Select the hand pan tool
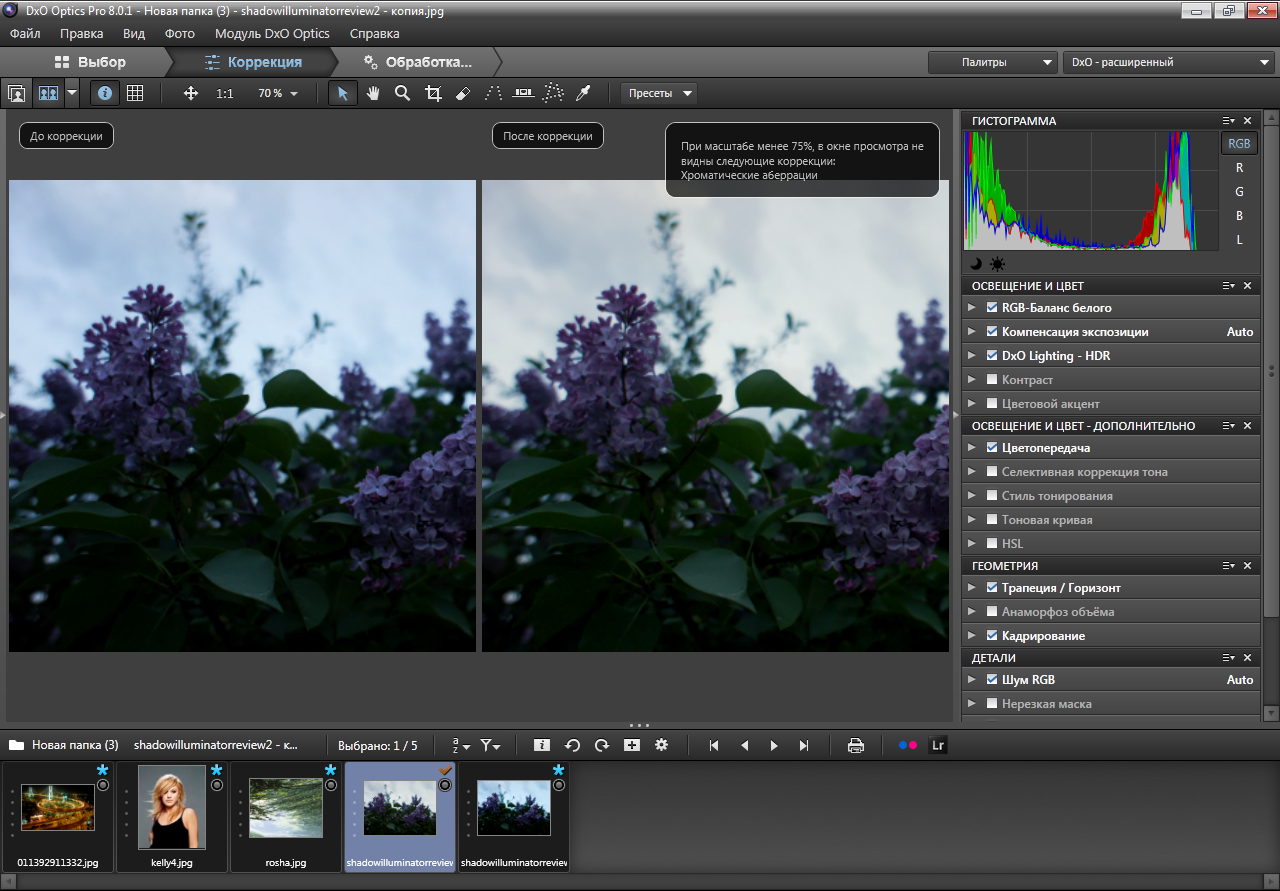 coord(373,93)
